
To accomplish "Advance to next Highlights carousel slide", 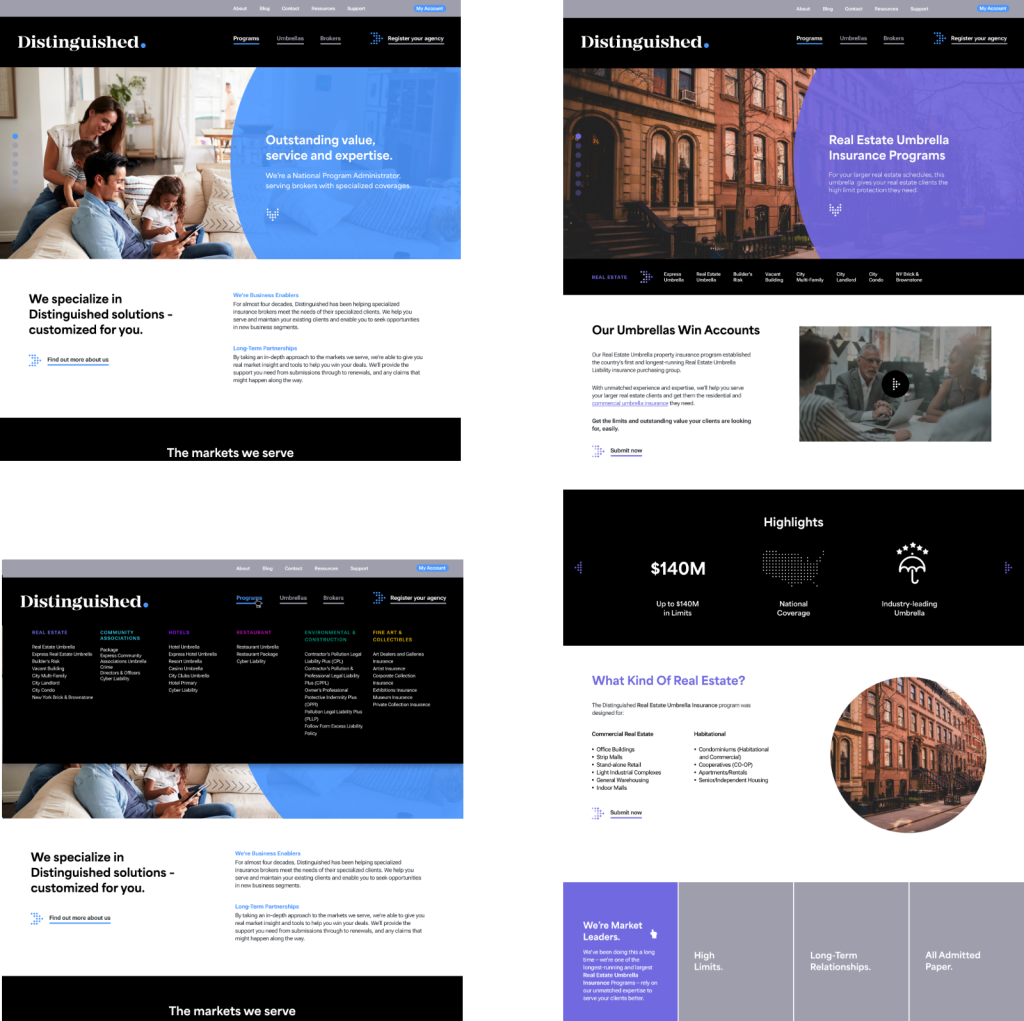I will (x=1008, y=568).
